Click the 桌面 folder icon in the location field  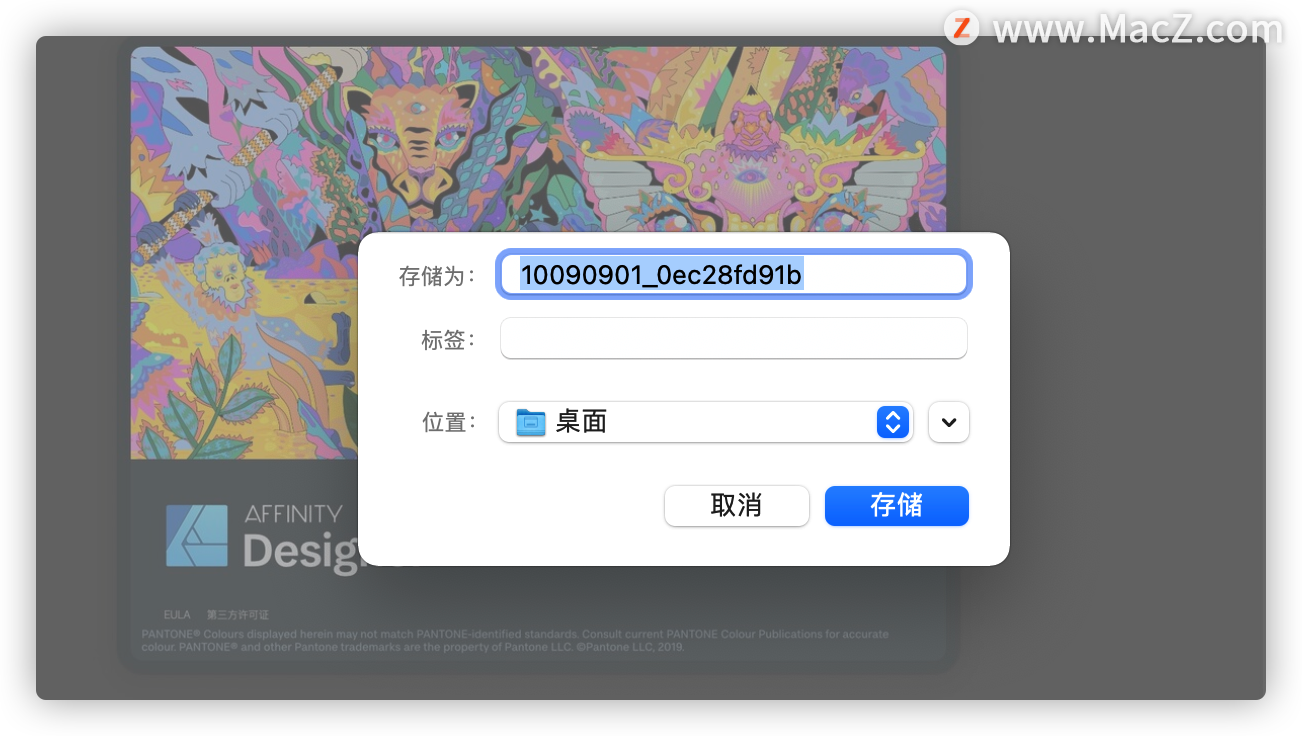pos(531,422)
